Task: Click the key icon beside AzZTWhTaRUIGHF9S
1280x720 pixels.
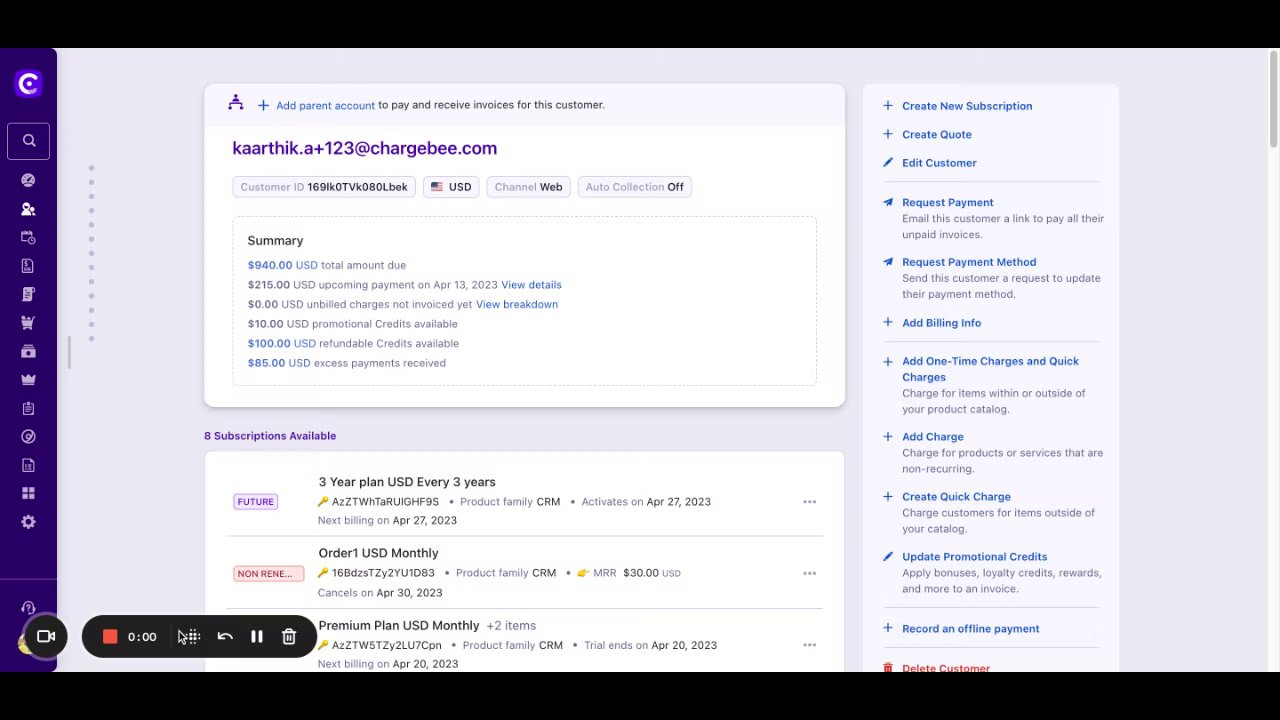Action: point(323,502)
